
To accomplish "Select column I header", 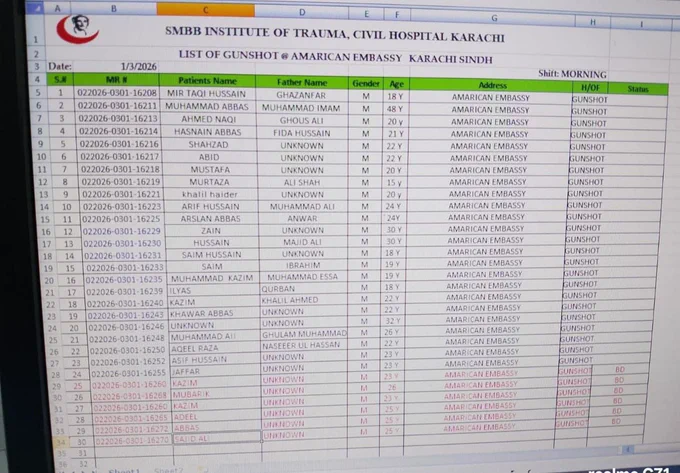I will click(x=642, y=24).
